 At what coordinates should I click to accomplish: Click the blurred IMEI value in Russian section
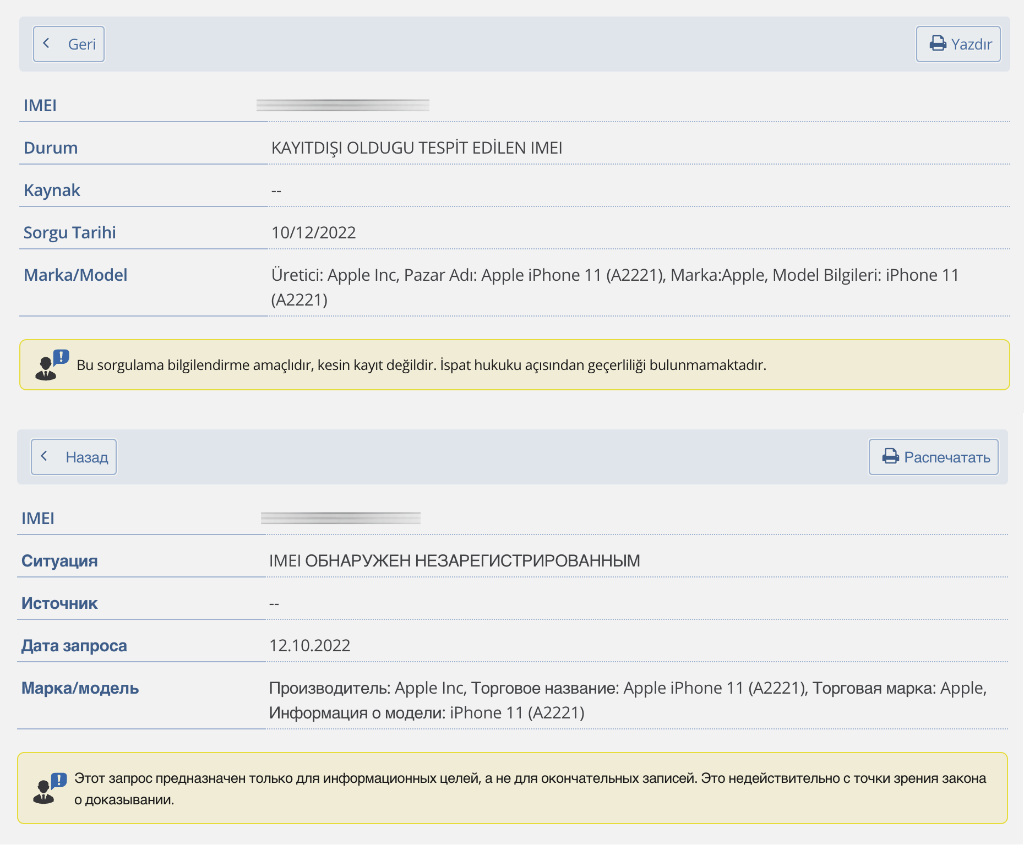(x=341, y=518)
